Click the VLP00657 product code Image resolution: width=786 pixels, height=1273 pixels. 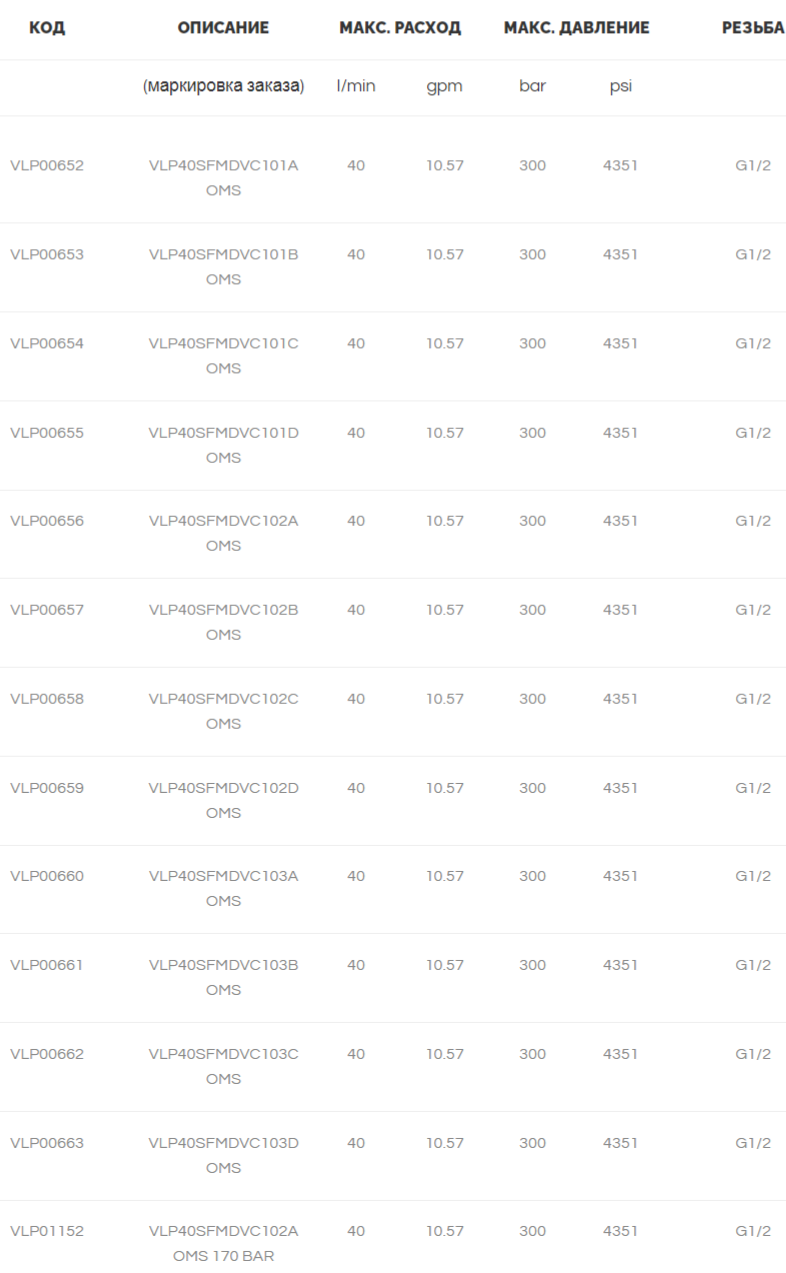coord(47,610)
